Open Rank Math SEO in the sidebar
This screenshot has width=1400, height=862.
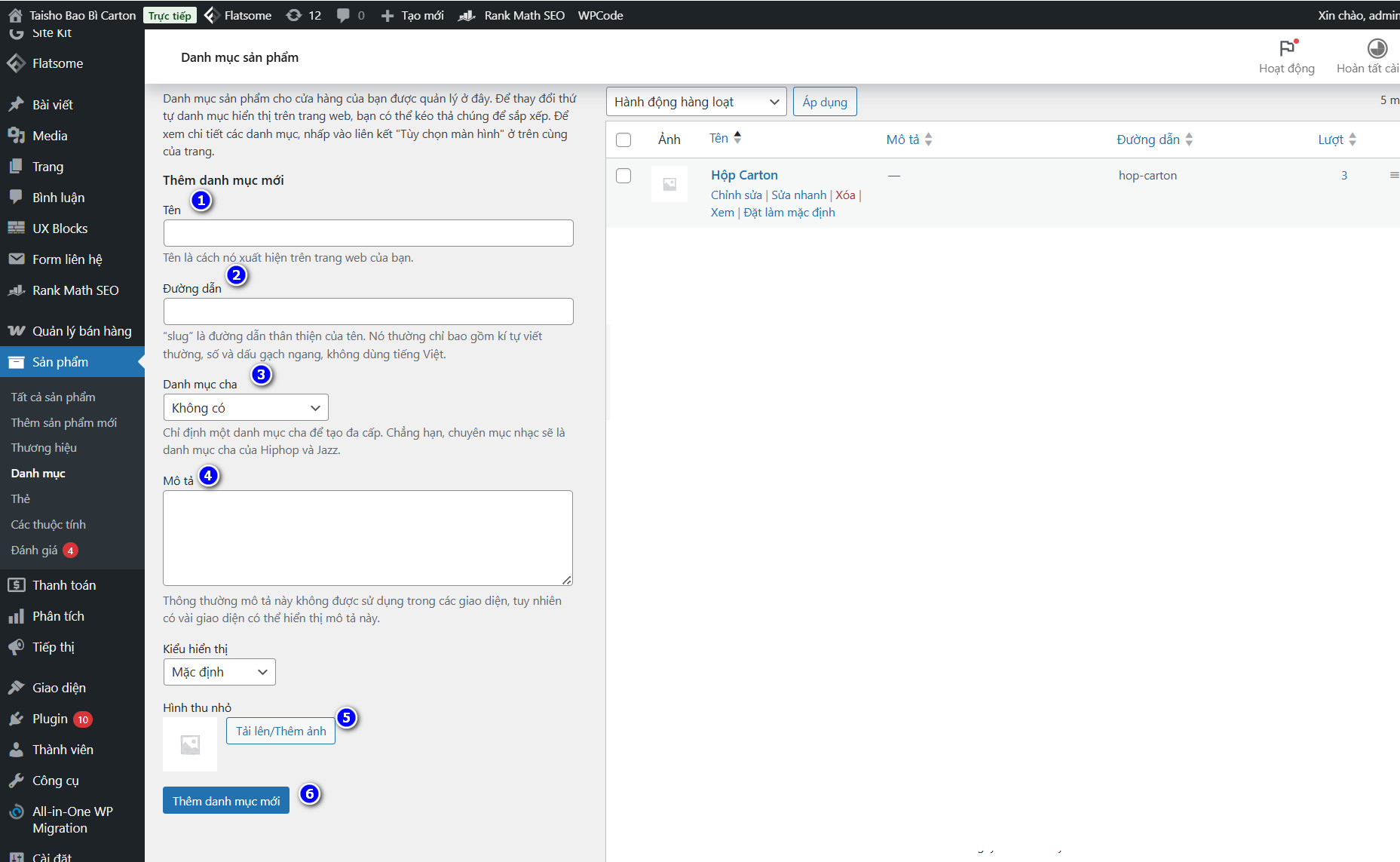[75, 290]
